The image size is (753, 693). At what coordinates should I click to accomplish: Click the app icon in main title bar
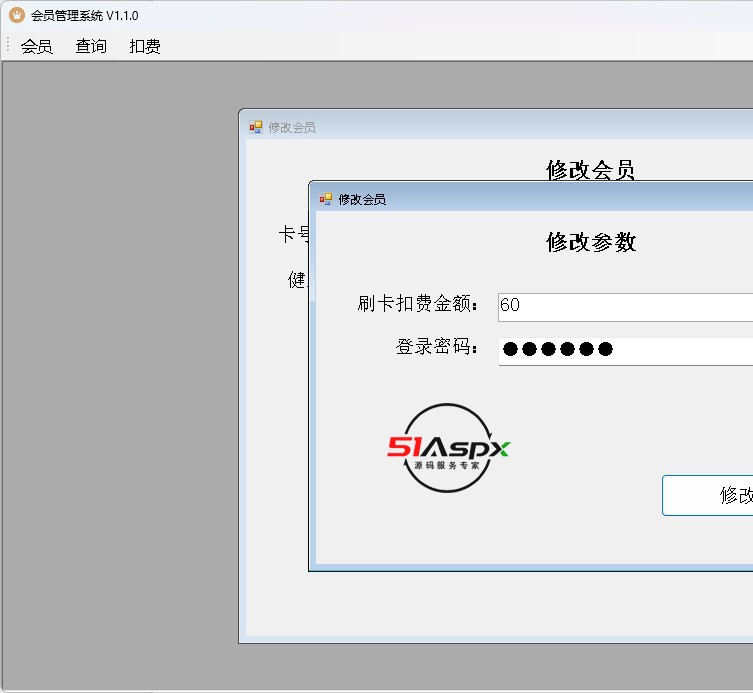click(x=17, y=15)
